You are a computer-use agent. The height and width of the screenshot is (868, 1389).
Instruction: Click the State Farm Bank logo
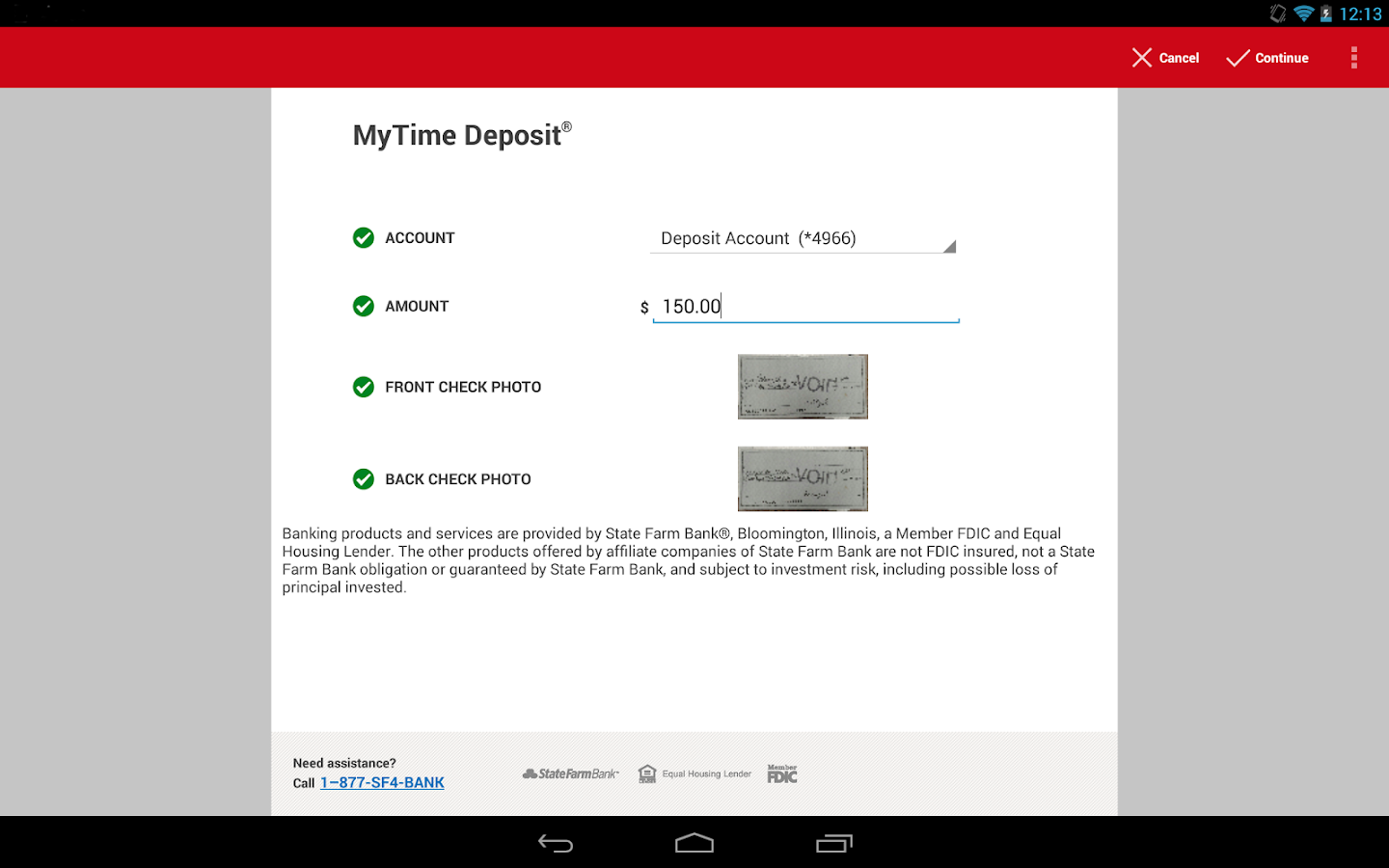click(571, 773)
